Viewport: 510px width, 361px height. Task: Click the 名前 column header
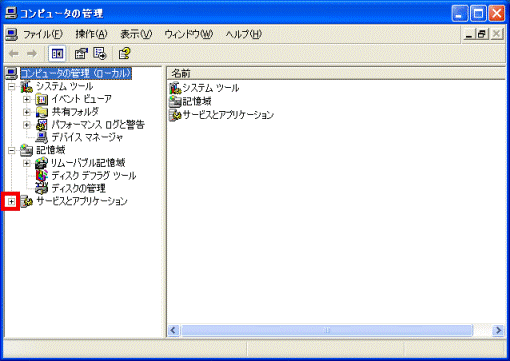[336, 73]
